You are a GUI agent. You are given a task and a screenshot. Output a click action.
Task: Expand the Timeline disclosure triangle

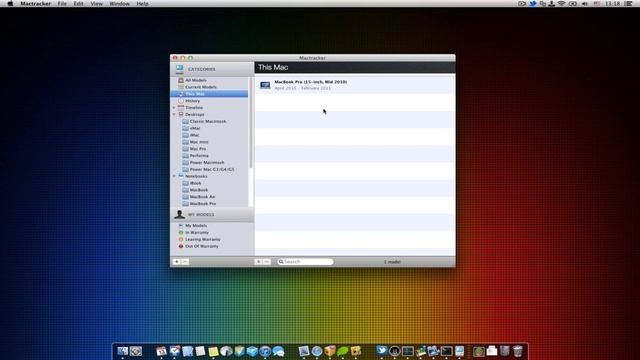coord(174,108)
